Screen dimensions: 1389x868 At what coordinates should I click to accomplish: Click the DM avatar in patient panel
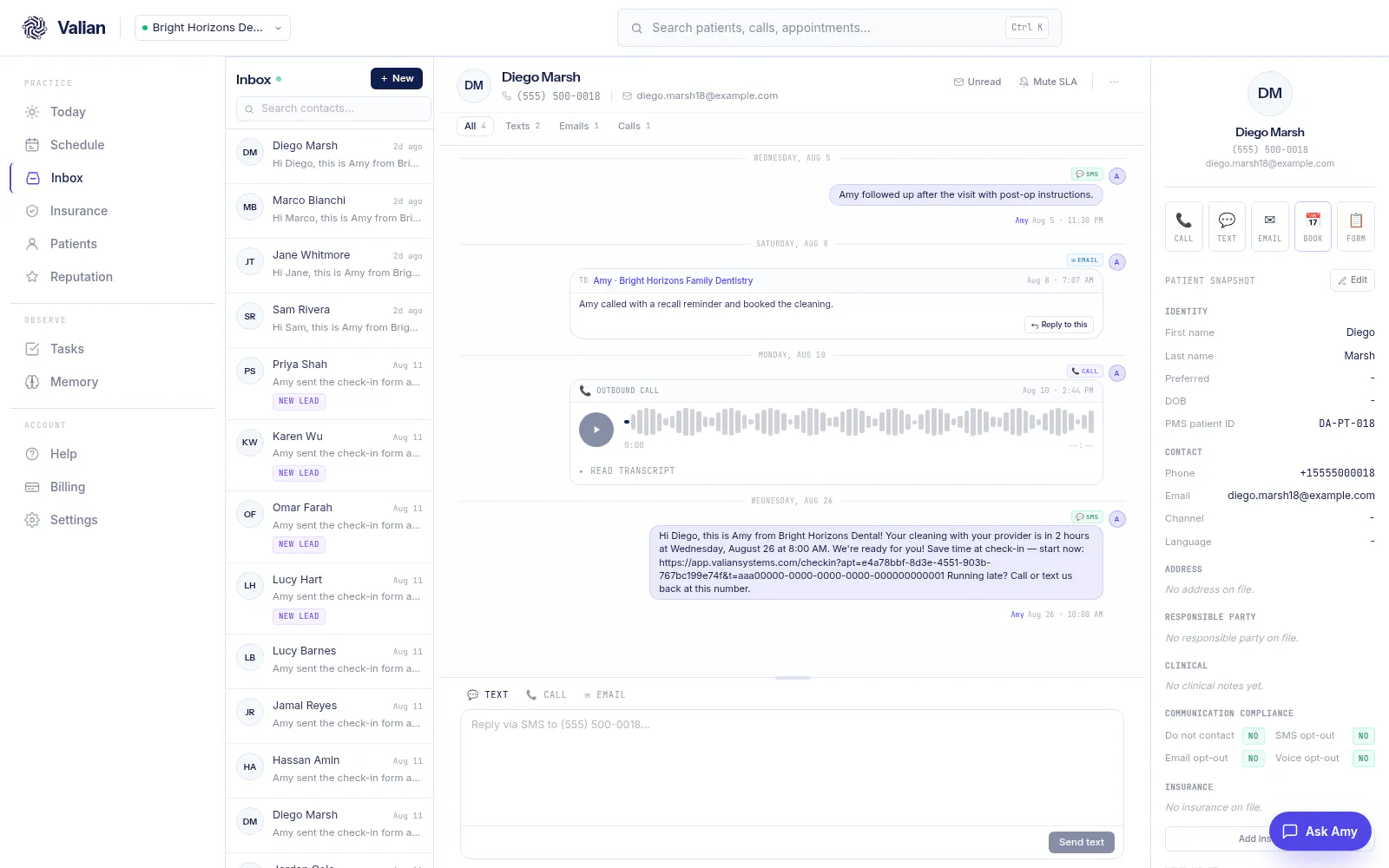pos(1269,94)
